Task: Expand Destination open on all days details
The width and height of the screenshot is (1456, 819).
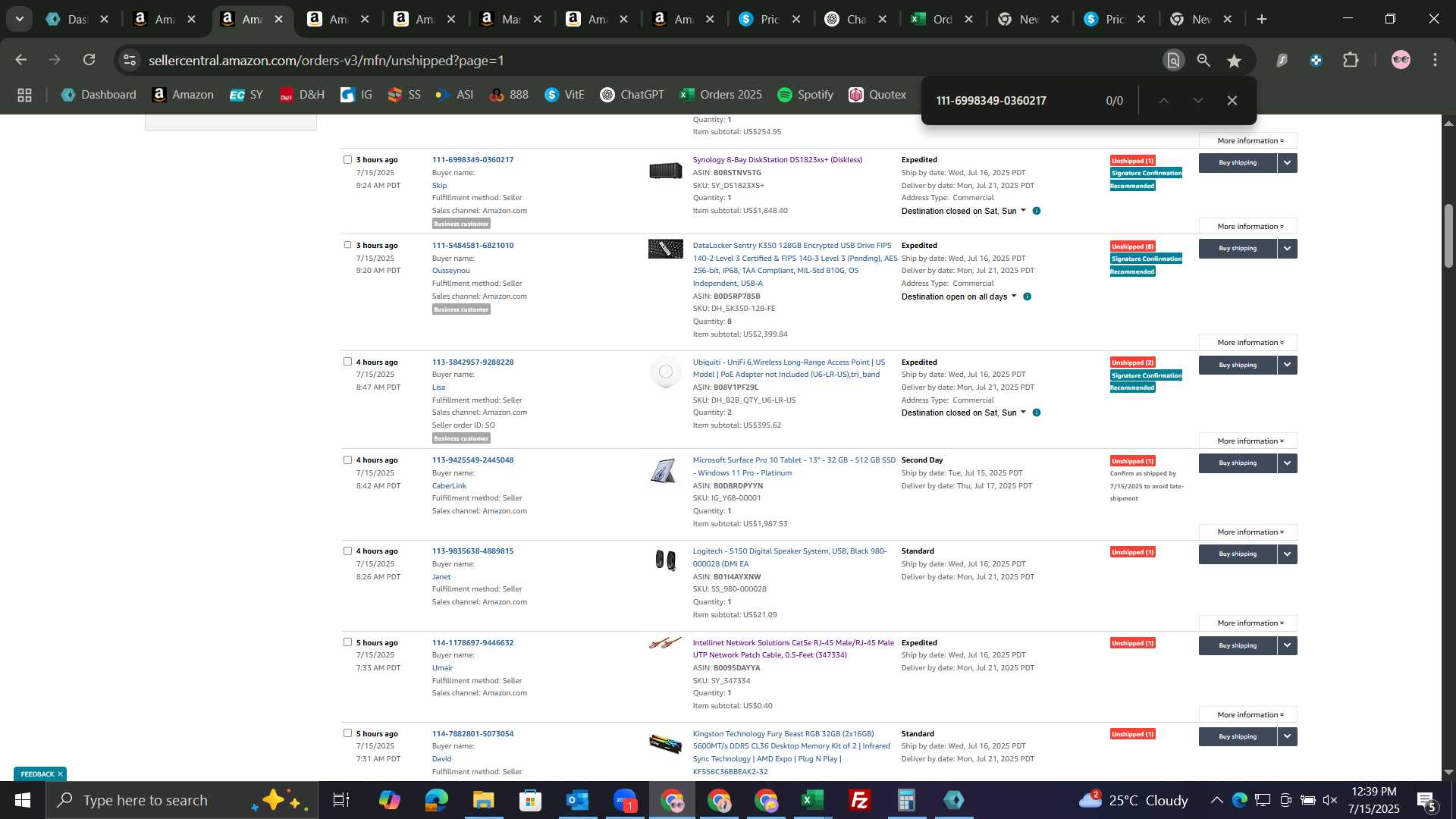Action: 959,297
